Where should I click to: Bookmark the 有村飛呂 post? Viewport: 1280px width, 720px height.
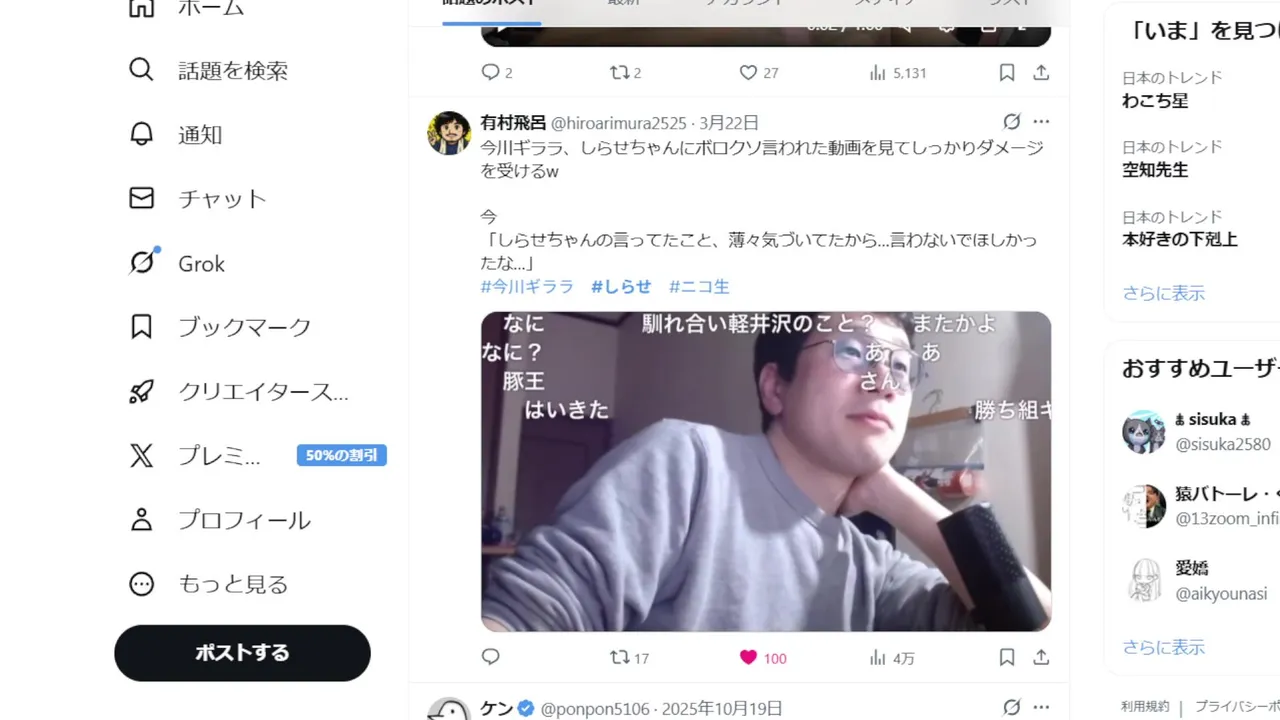click(1007, 657)
